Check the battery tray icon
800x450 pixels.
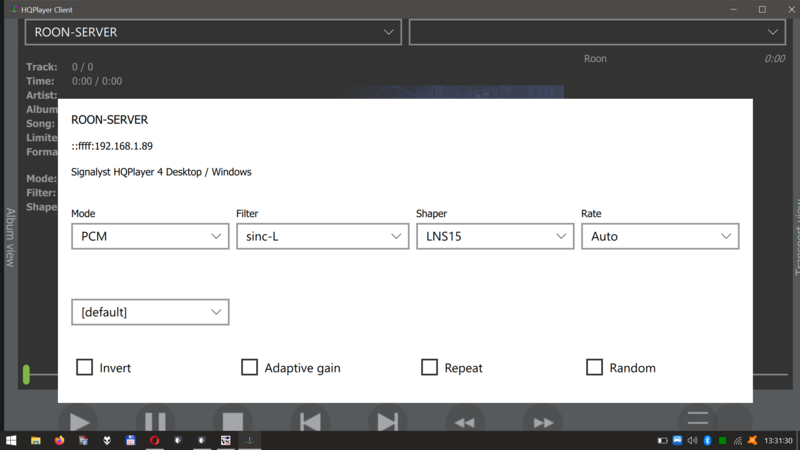click(662, 440)
